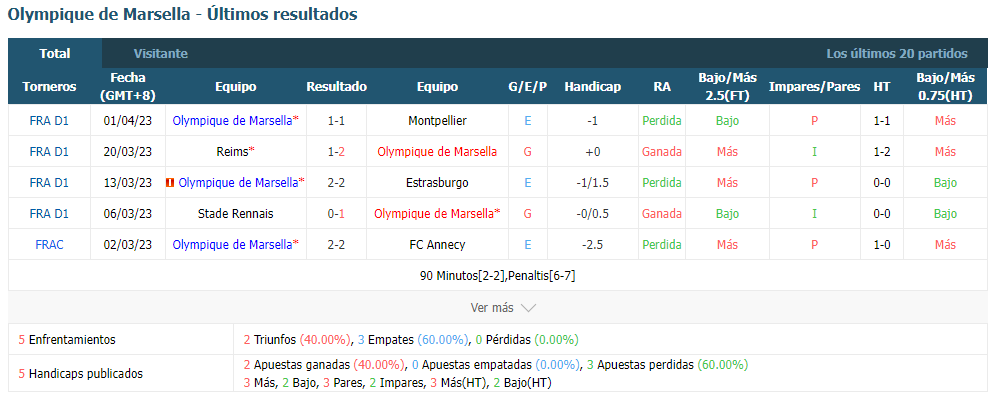Click the 90 Minutos penaltis note row
The height and width of the screenshot is (399, 998).
pyautogui.click(x=498, y=276)
